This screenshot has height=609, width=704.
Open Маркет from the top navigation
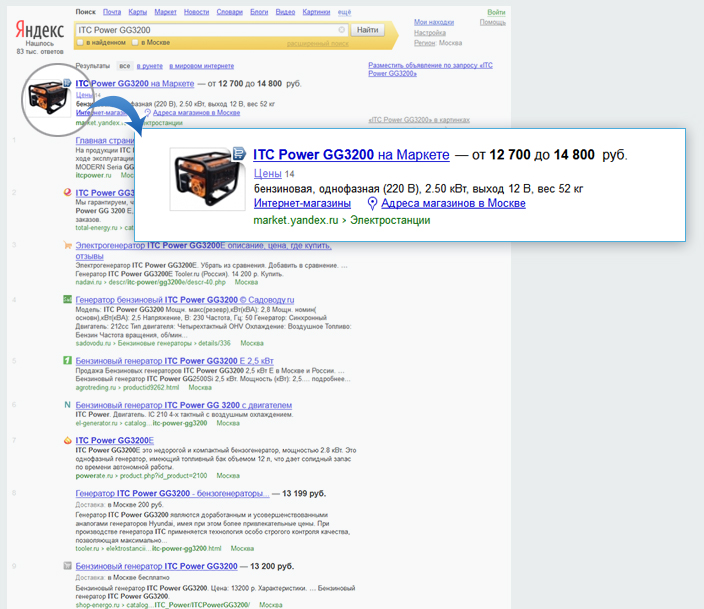point(165,12)
